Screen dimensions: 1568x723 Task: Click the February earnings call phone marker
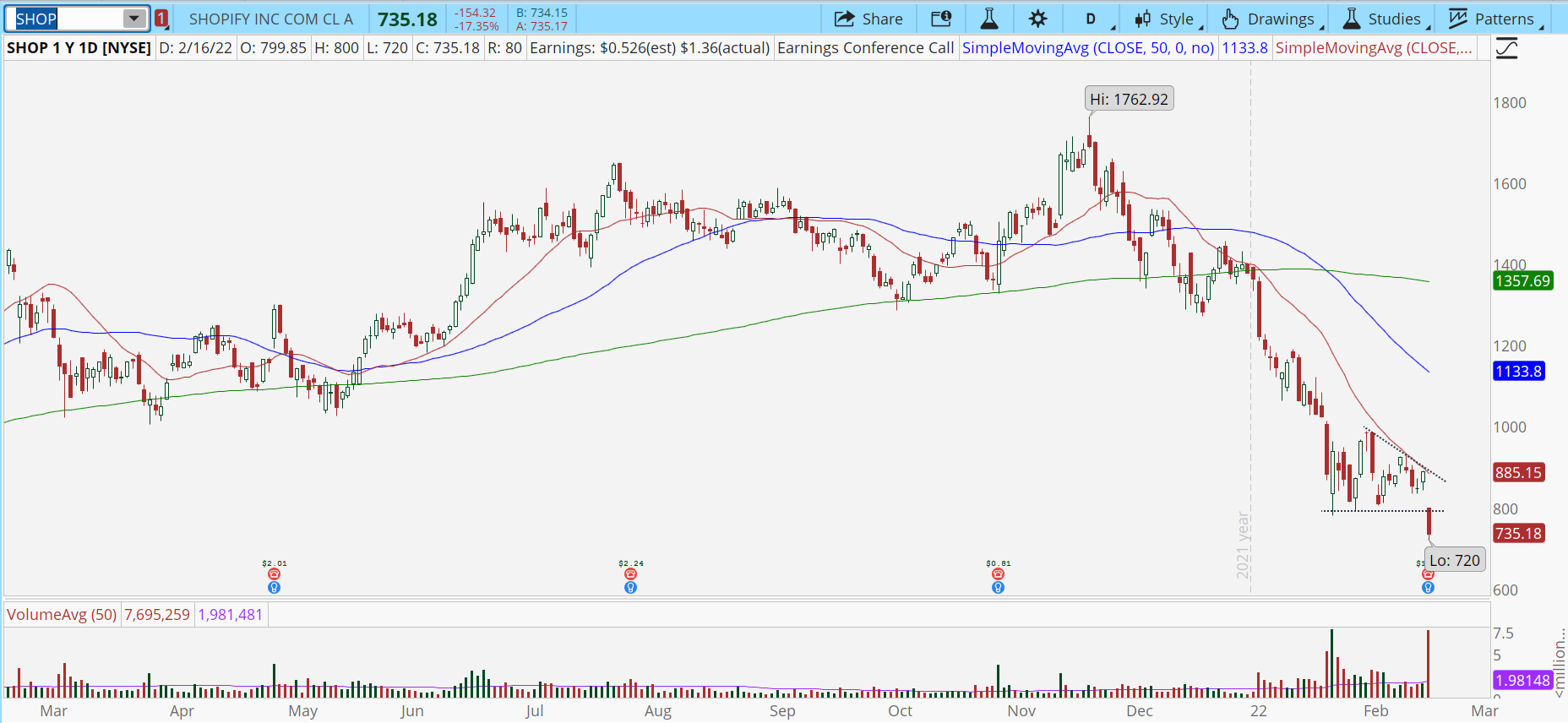(1428, 575)
